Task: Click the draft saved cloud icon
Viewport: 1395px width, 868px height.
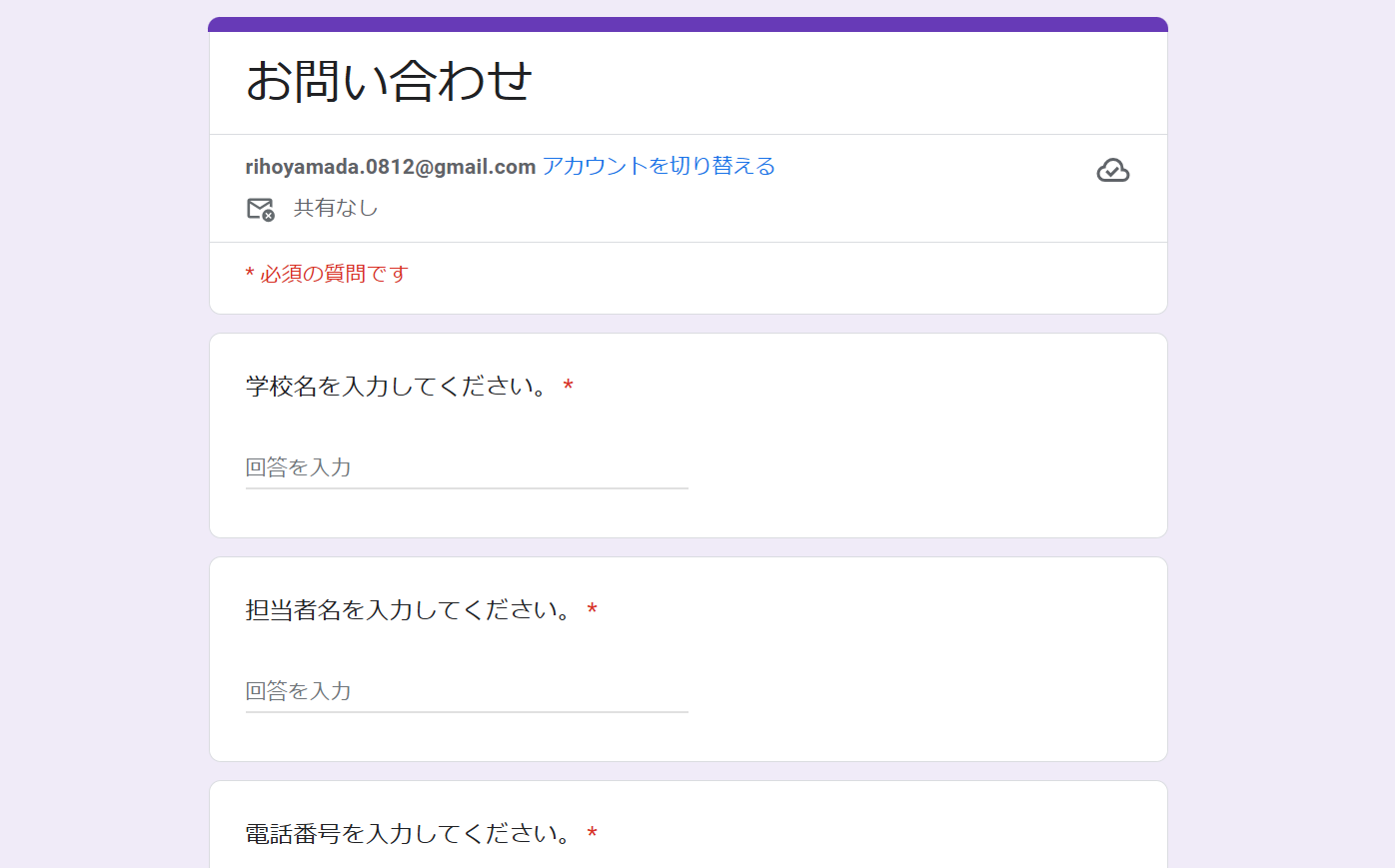Action: tap(1113, 170)
